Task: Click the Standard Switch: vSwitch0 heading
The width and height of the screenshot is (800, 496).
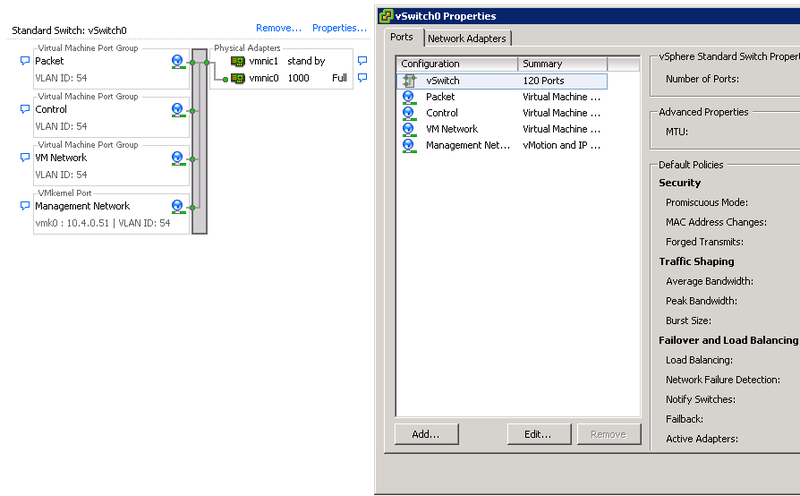Action: pos(69,31)
